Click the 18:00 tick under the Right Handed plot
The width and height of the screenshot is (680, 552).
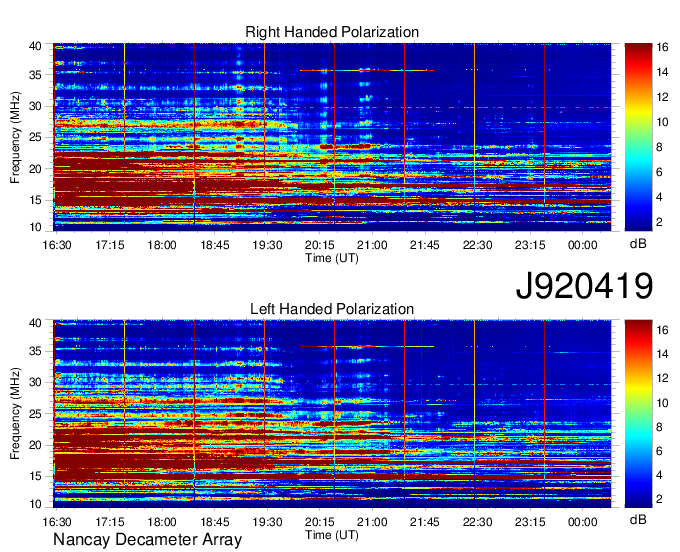tap(162, 245)
